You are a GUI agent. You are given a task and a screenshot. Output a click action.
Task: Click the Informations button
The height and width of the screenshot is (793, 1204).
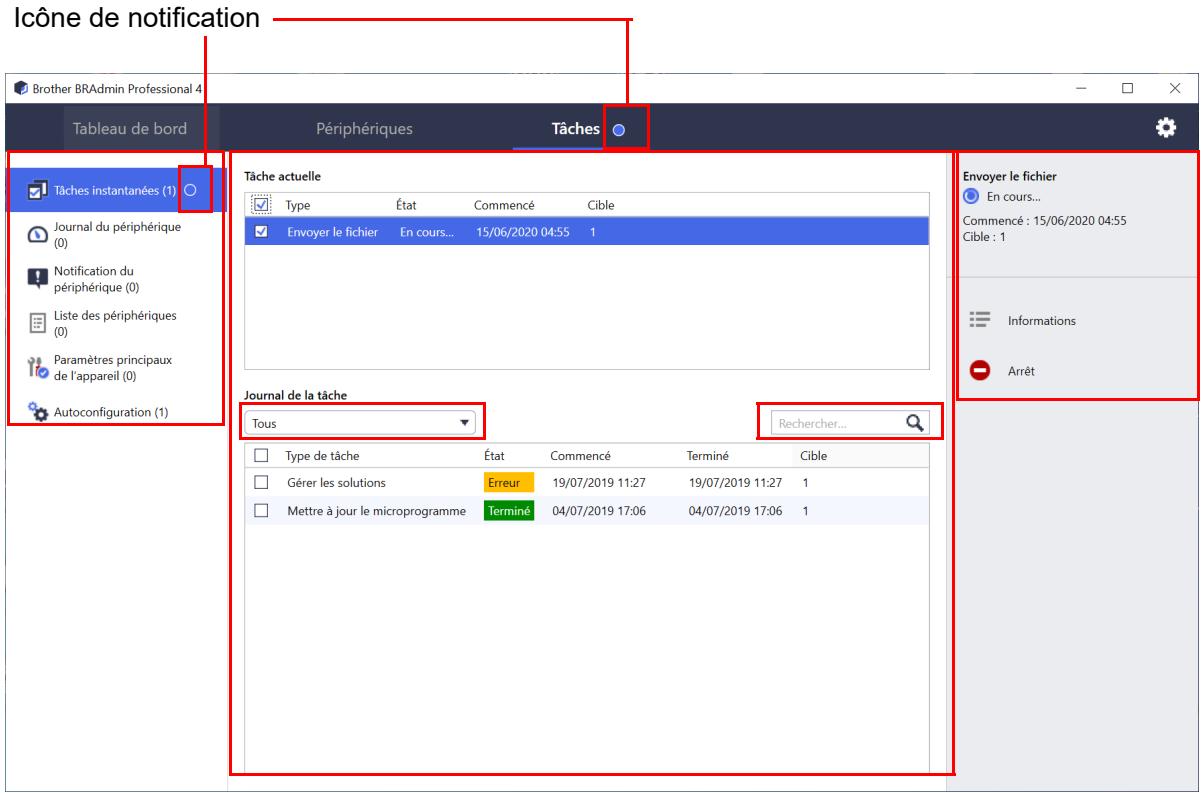click(1042, 321)
